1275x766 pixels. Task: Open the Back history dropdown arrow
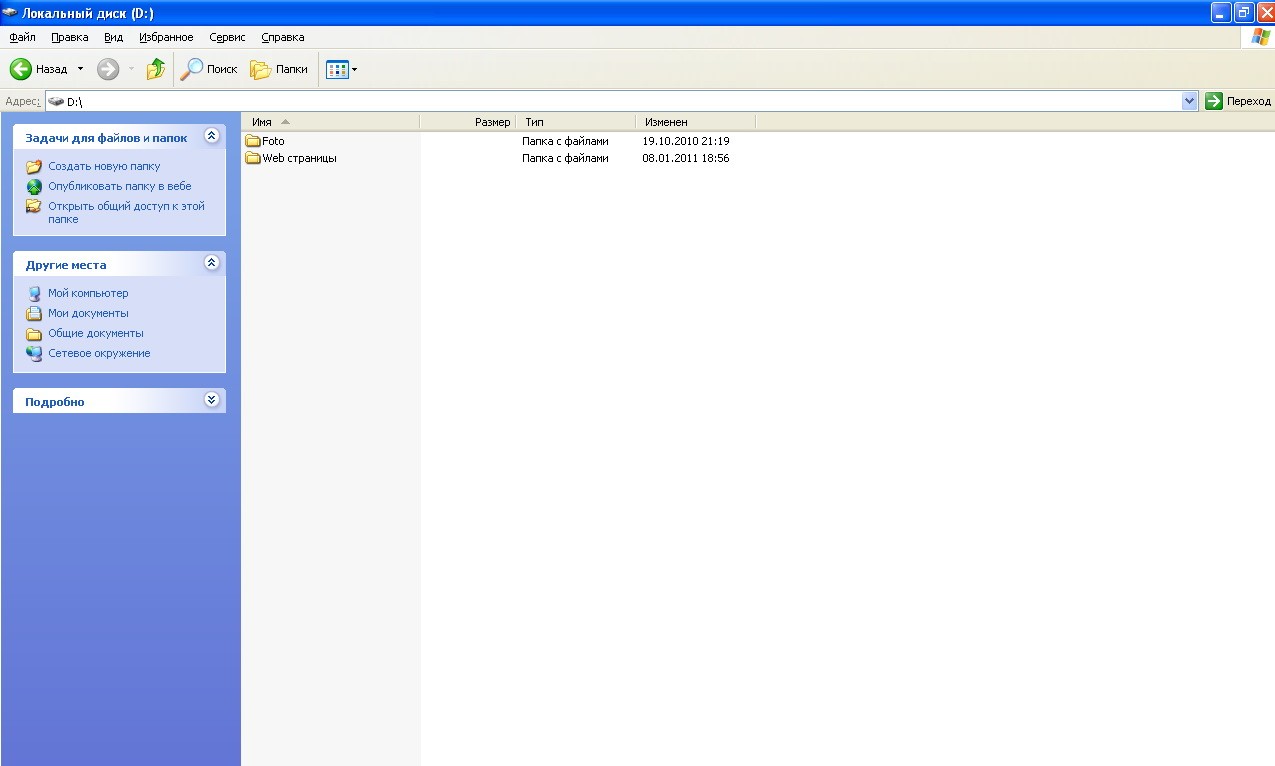81,69
